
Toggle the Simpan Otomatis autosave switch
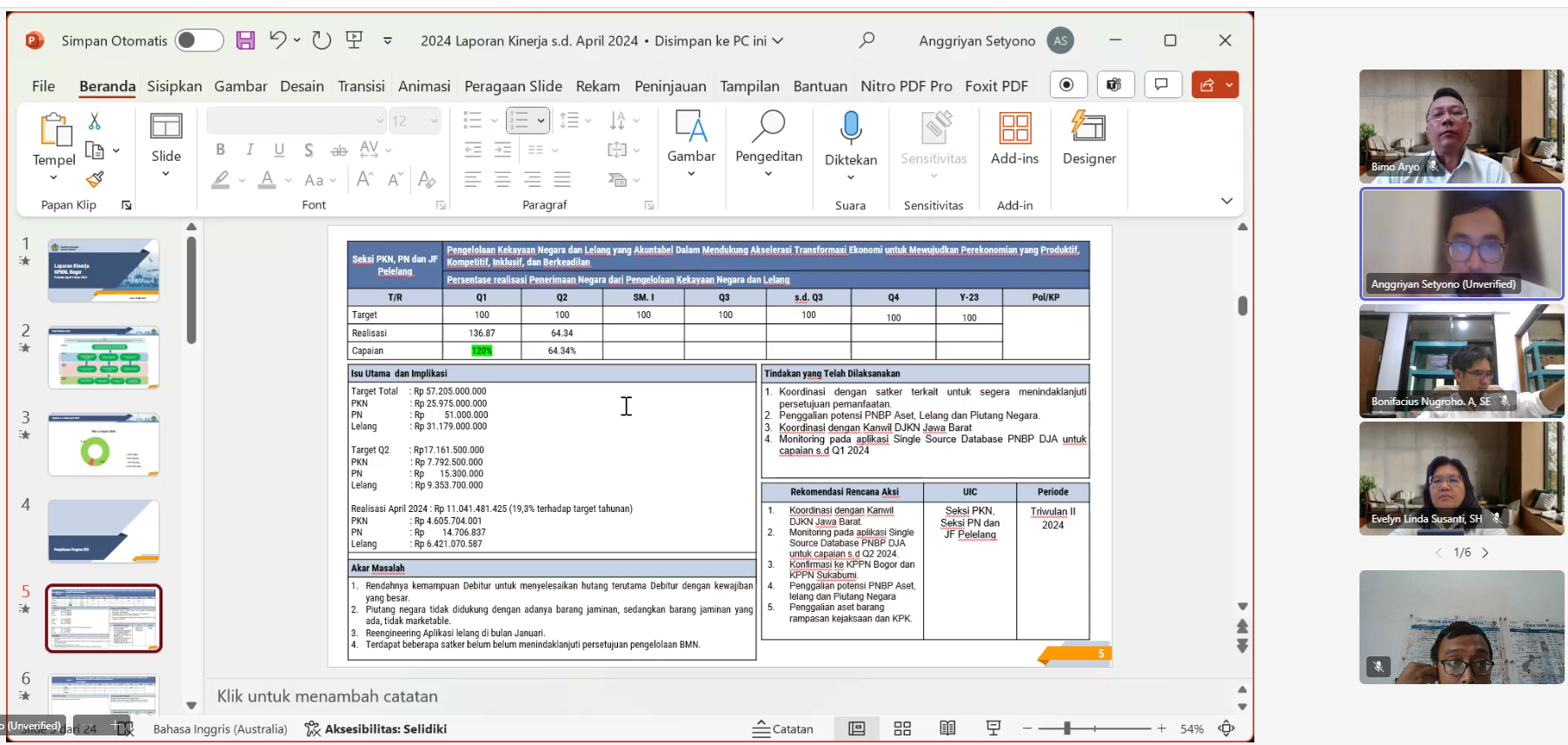click(x=199, y=41)
